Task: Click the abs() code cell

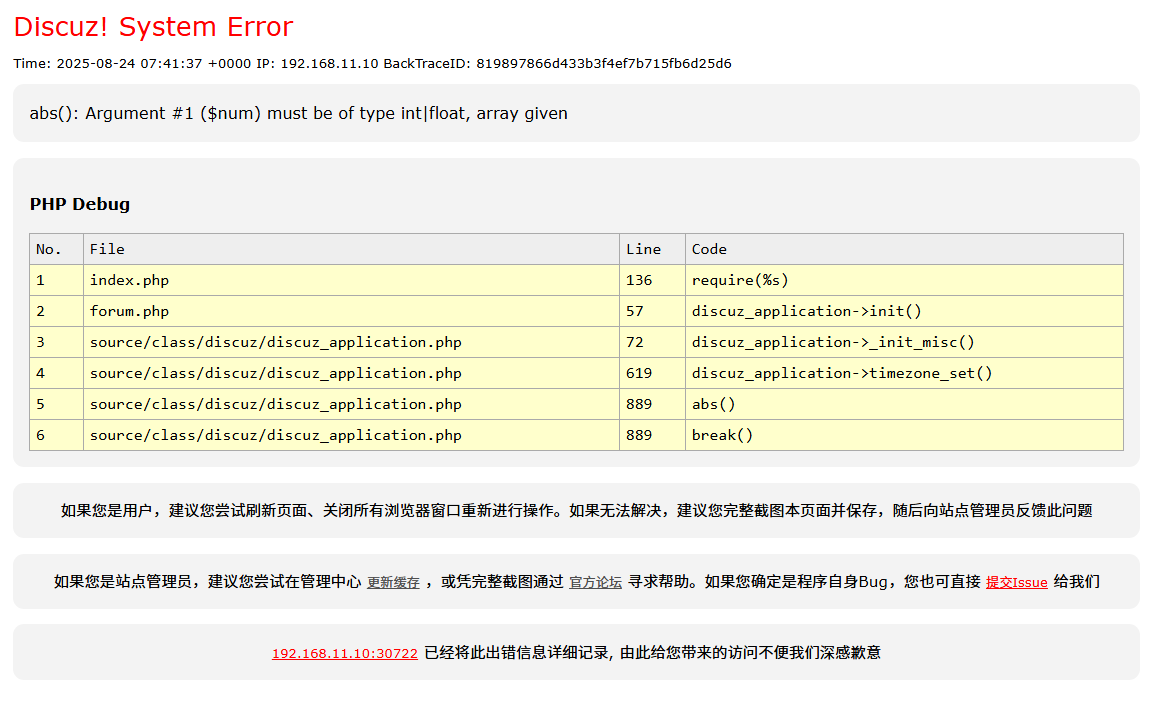Action: [x=905, y=404]
